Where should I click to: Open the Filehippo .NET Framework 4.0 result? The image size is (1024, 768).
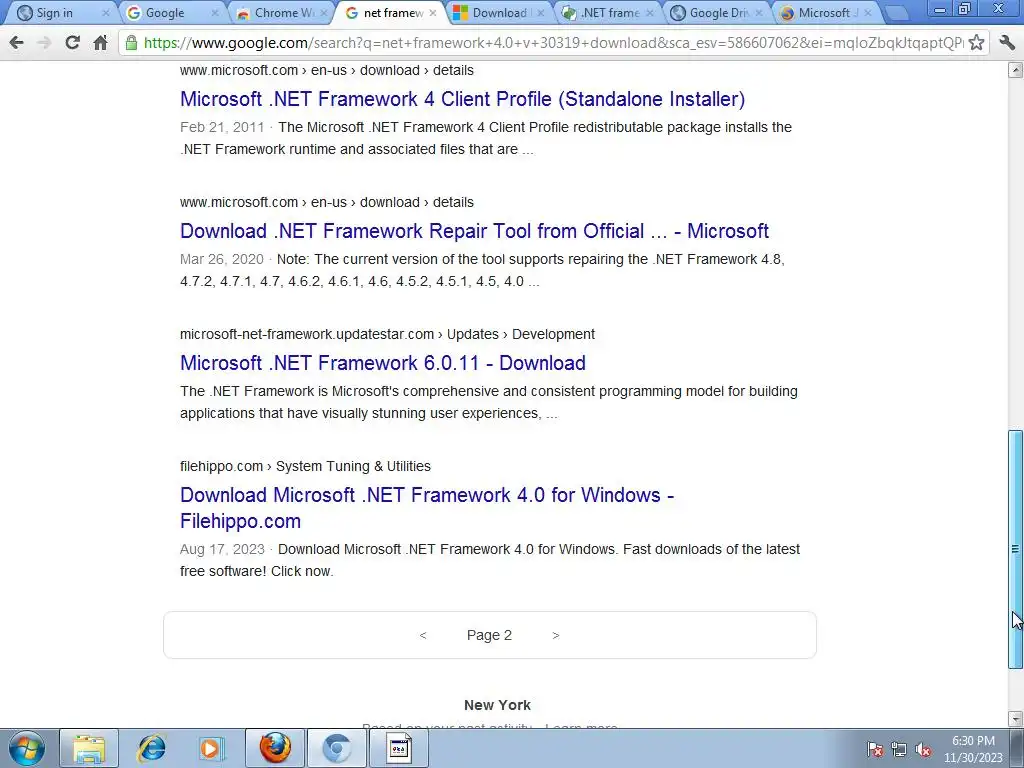point(427,508)
